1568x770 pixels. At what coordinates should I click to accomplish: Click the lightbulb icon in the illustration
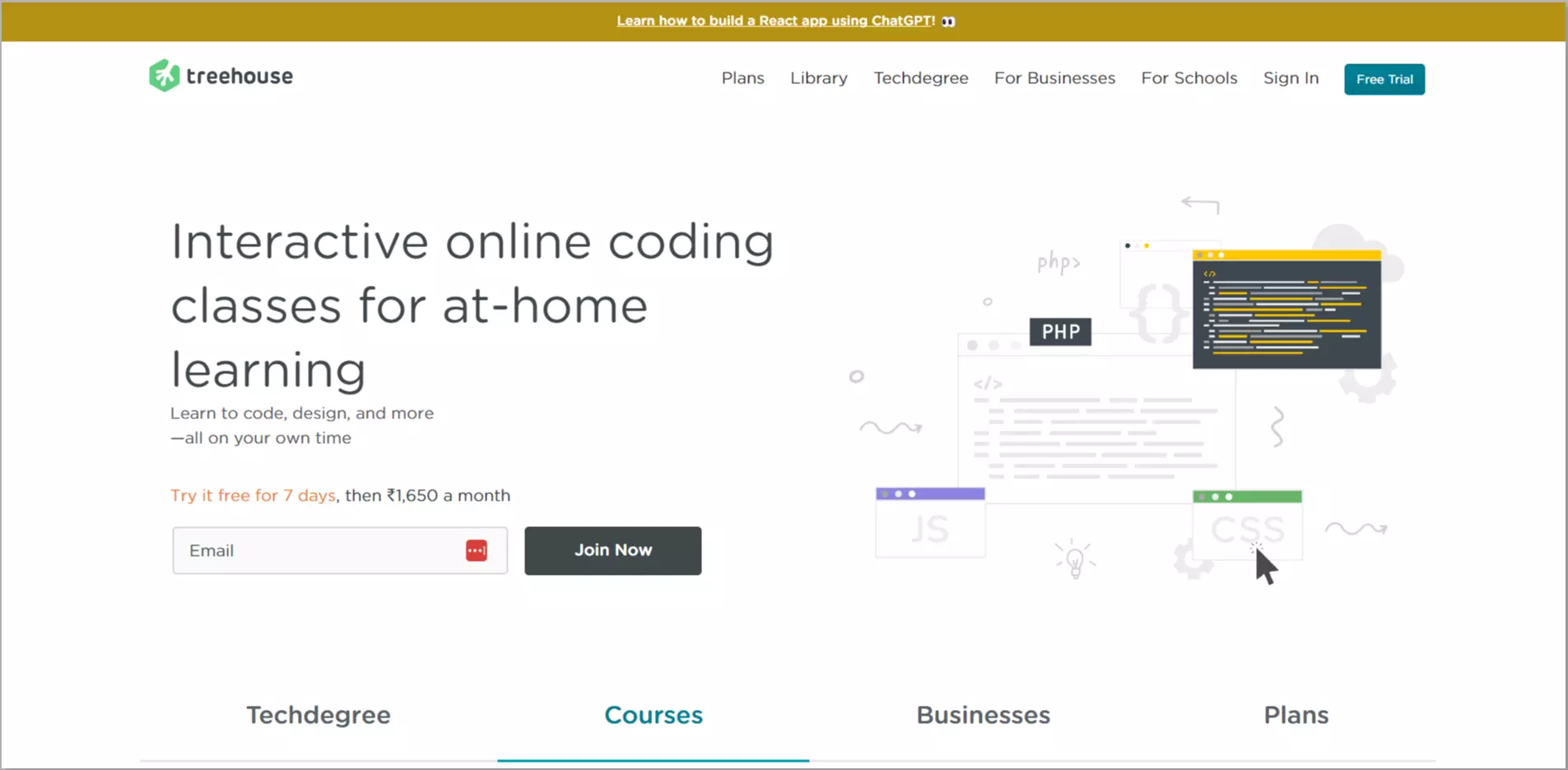point(1075,559)
